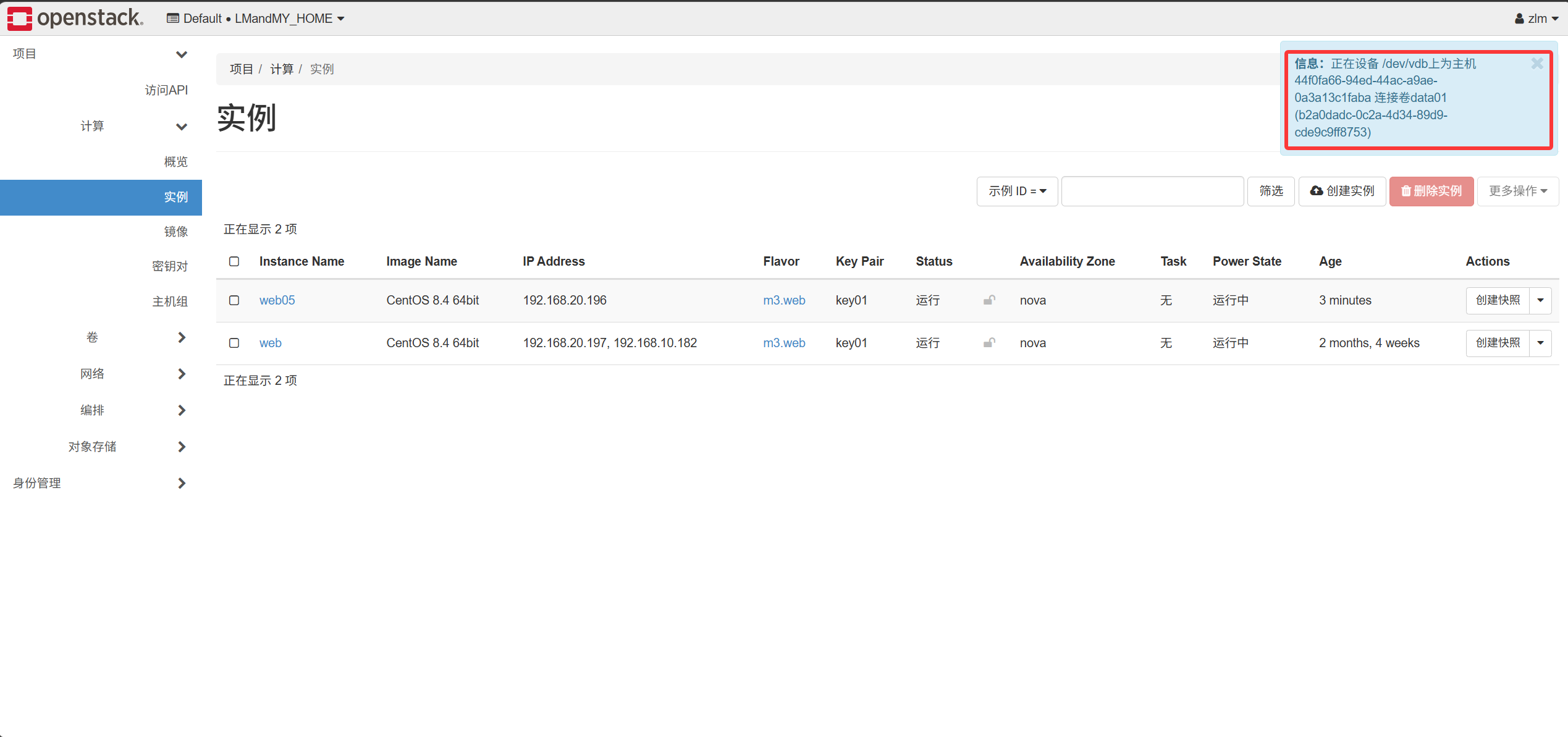Open the Default LMandMY_HOME project selector

point(256,19)
